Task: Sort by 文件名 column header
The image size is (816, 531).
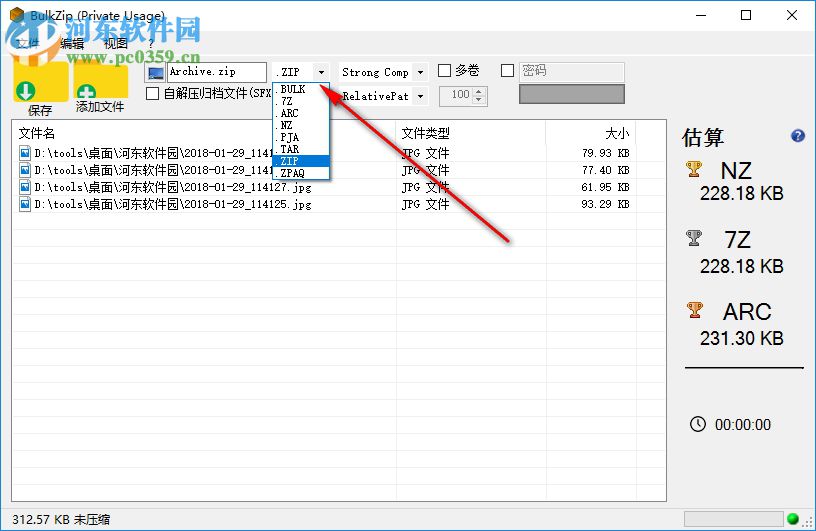Action: (36, 133)
